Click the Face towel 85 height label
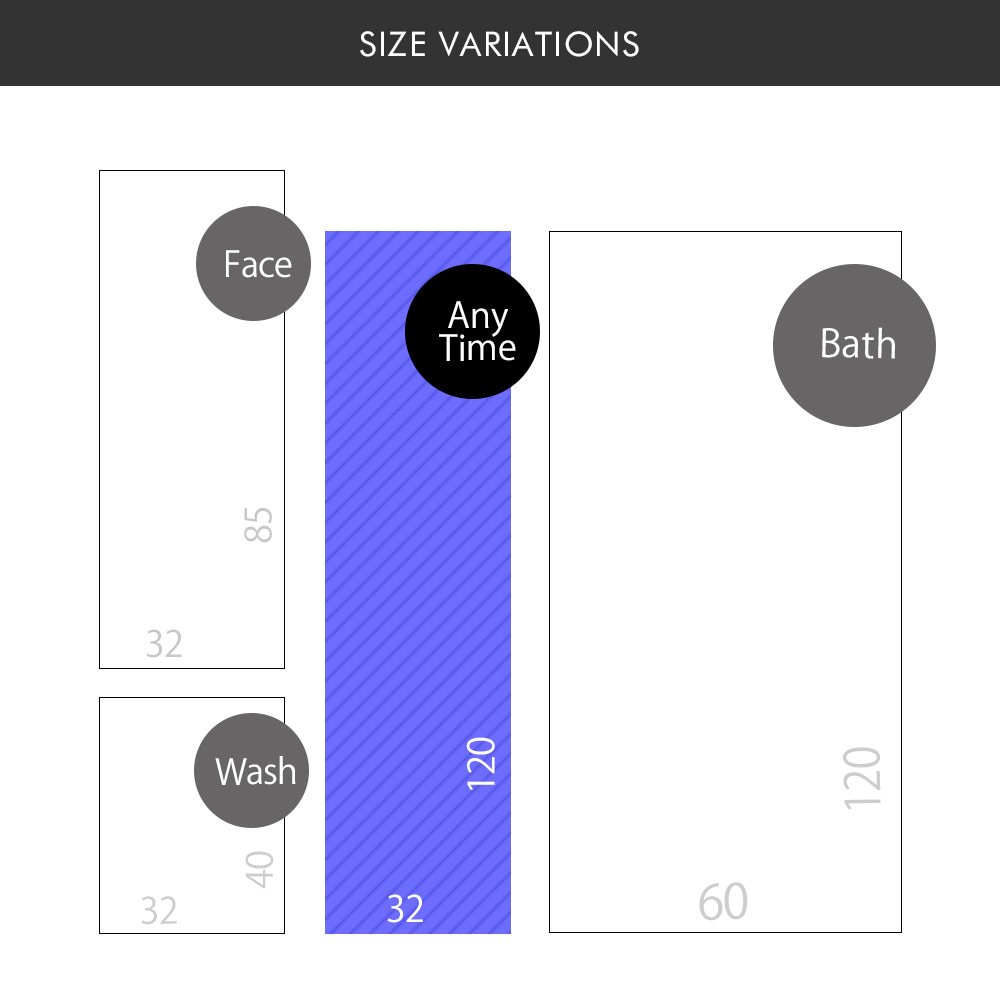This screenshot has width=1000, height=1000. tap(259, 524)
